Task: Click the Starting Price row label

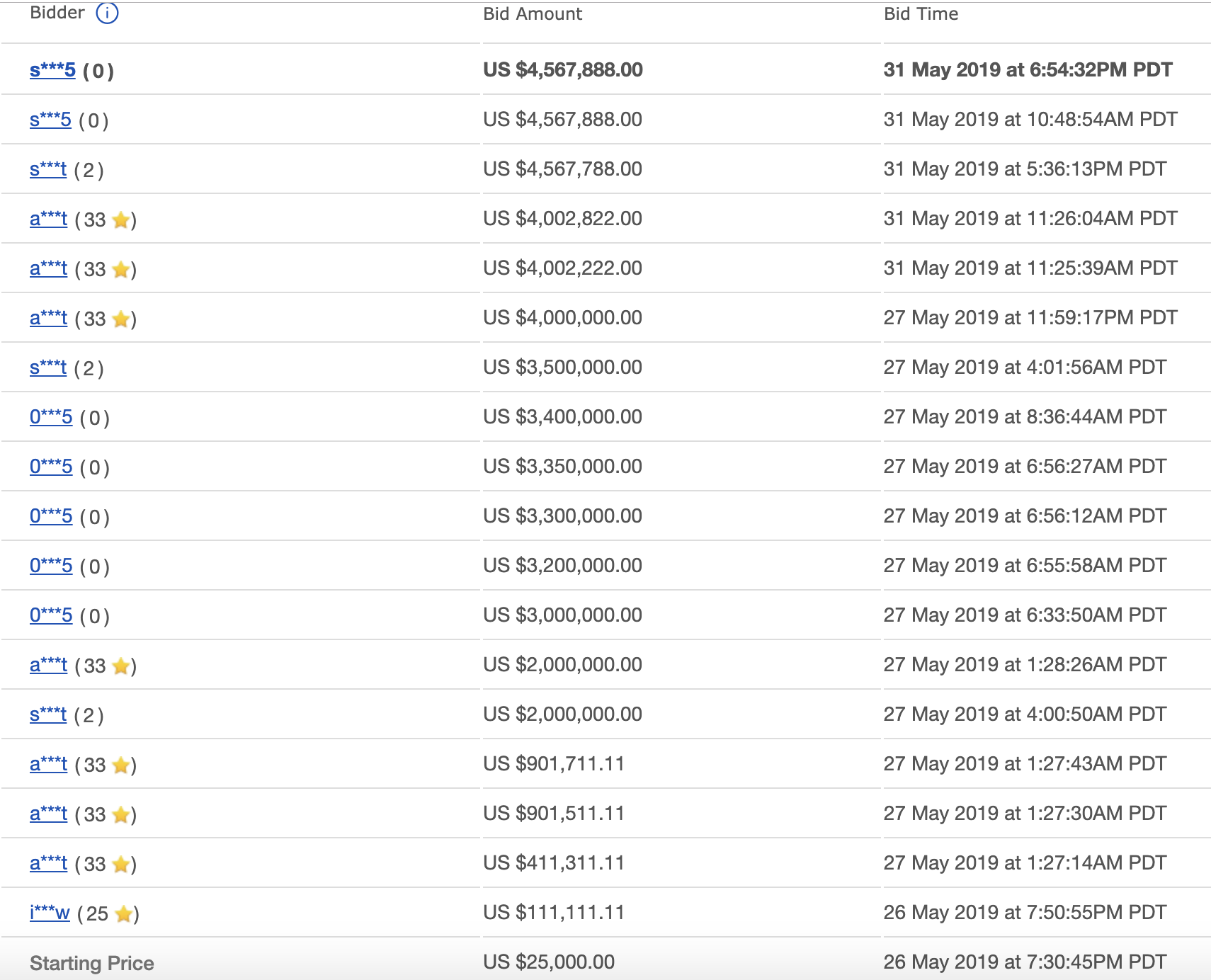Action: pyautogui.click(x=92, y=963)
